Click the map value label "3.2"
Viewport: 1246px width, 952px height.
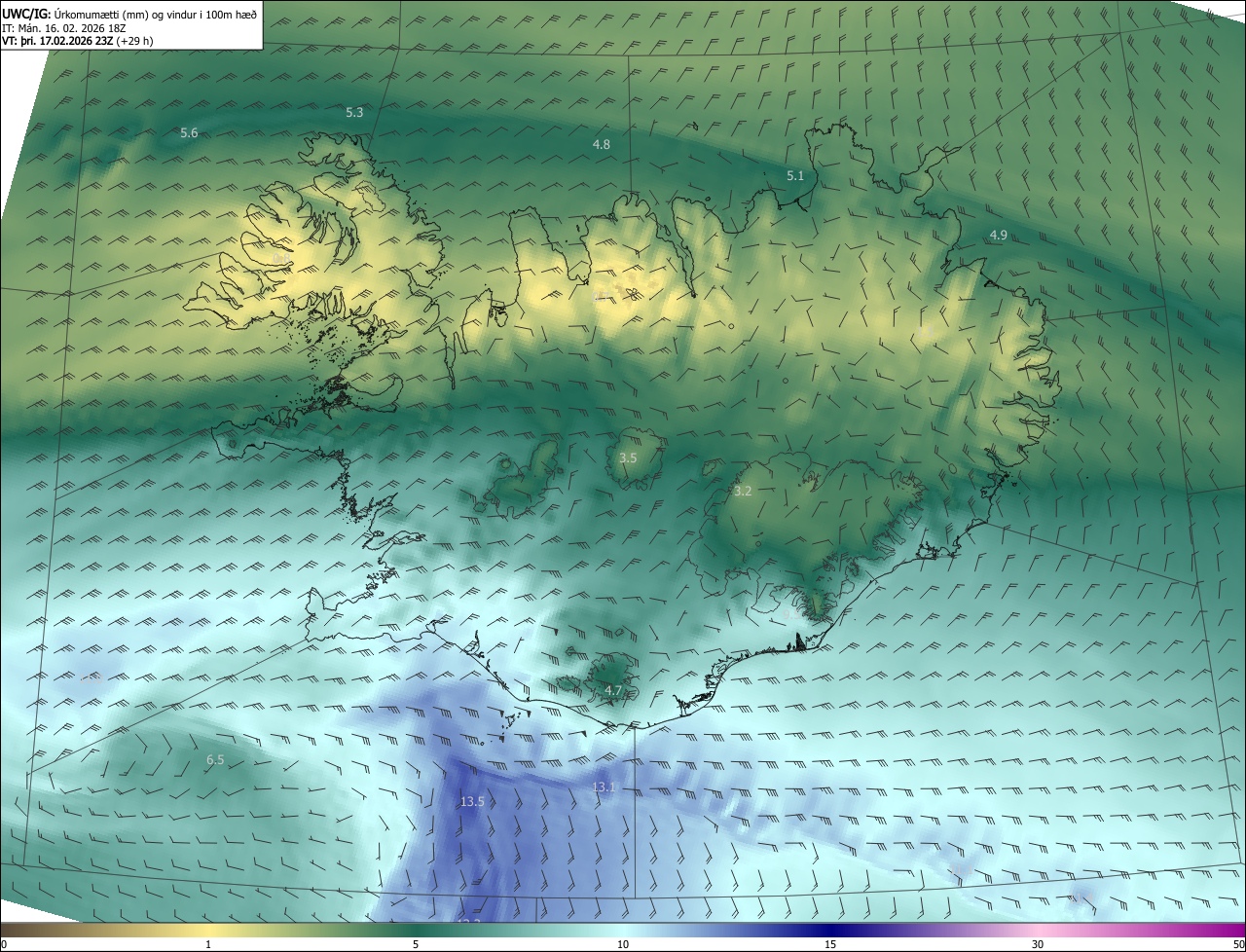coord(743,492)
